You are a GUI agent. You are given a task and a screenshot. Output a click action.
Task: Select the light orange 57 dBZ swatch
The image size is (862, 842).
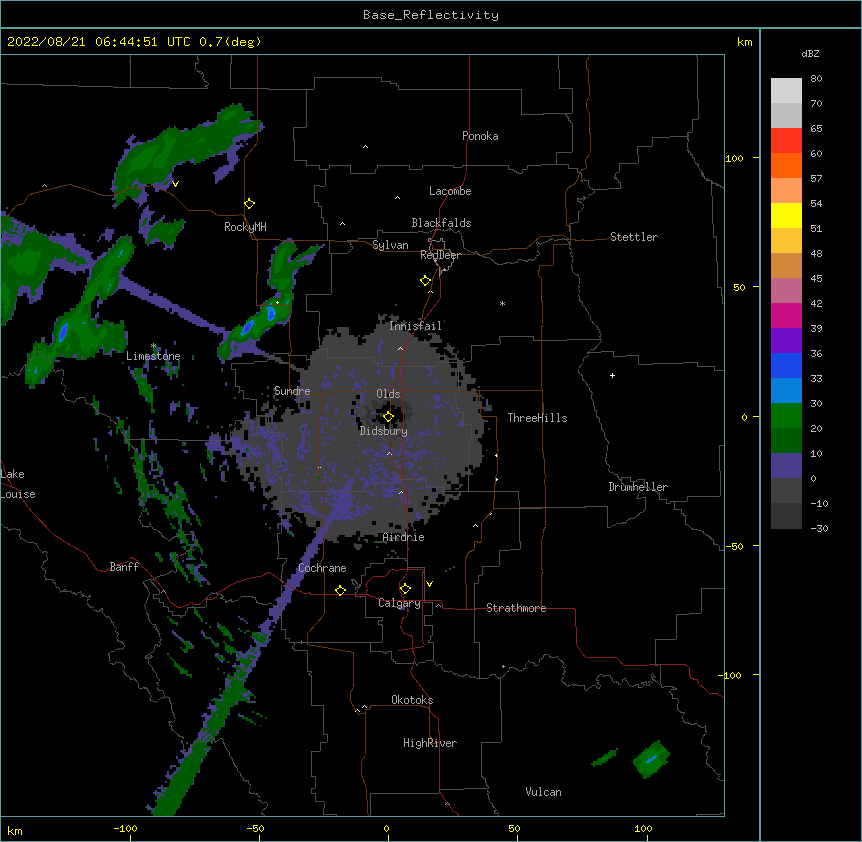pos(786,191)
